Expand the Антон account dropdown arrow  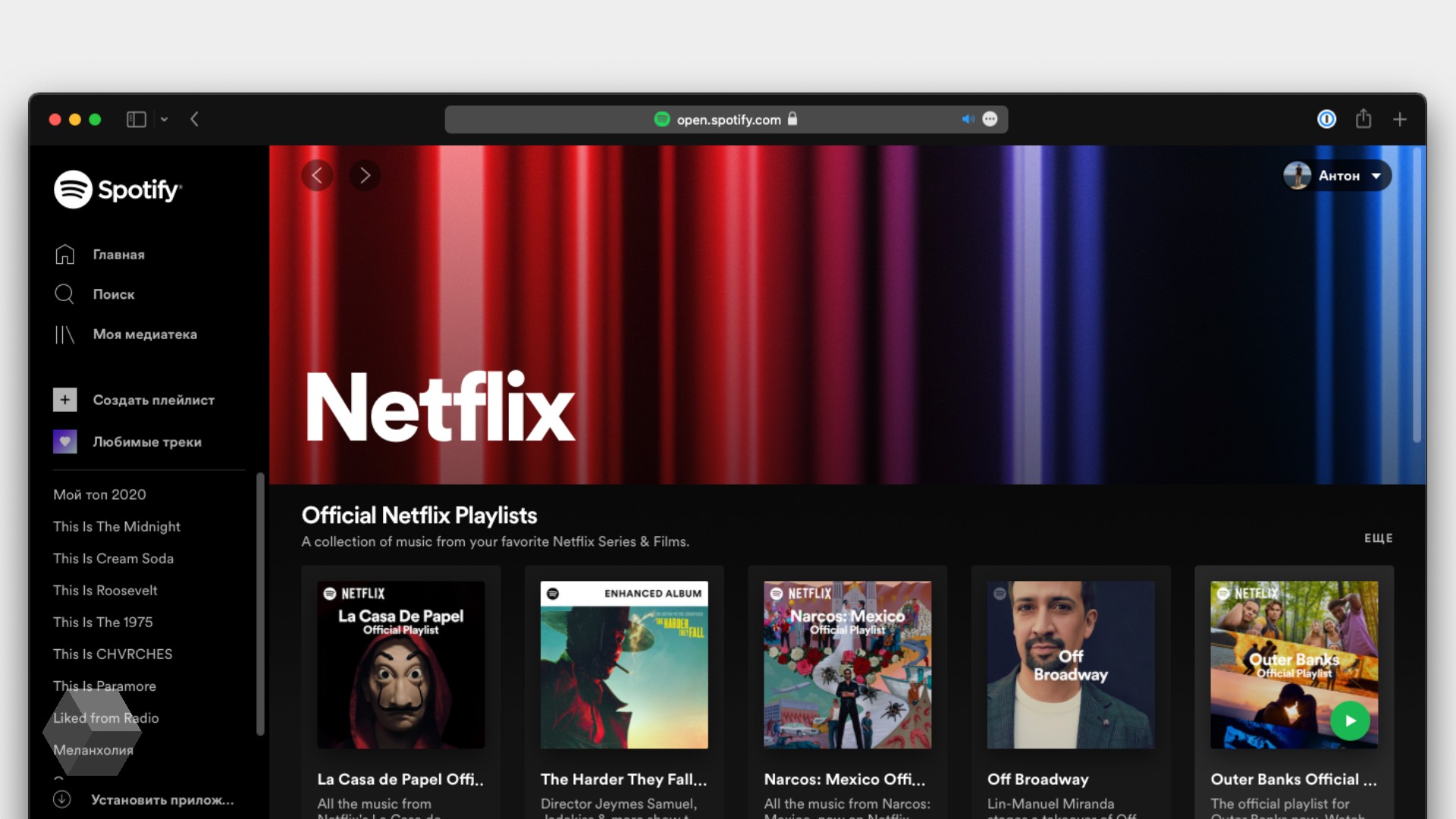[x=1376, y=176]
